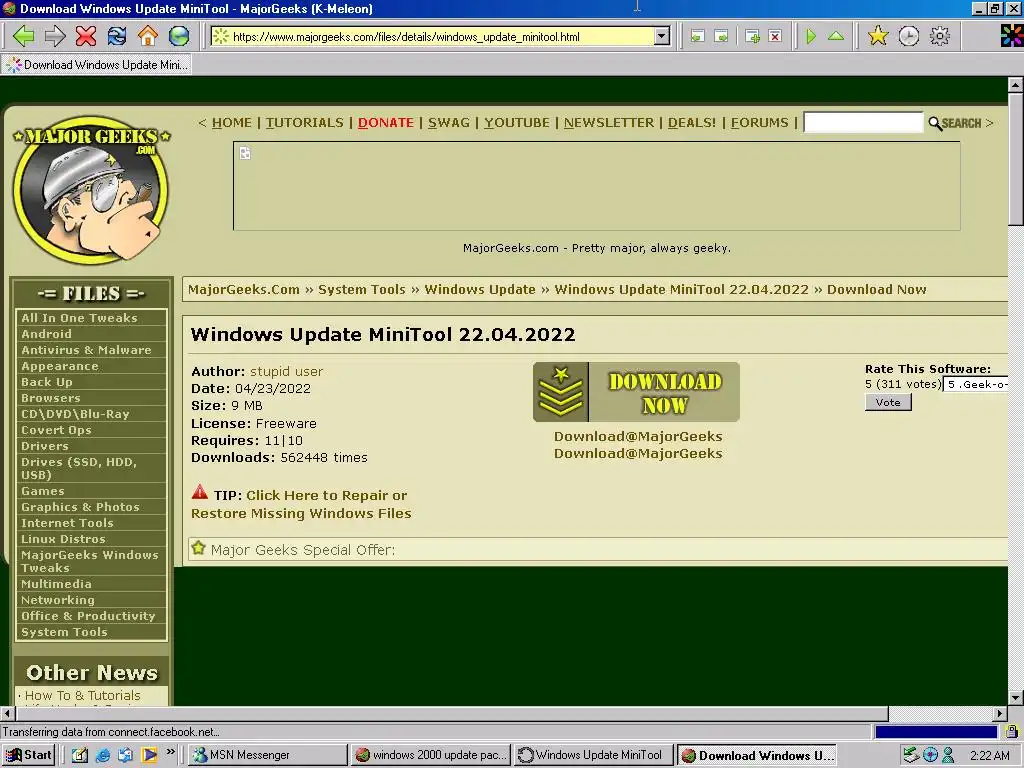
Task: Open Internet Explorer from quick launch
Action: coord(103,755)
